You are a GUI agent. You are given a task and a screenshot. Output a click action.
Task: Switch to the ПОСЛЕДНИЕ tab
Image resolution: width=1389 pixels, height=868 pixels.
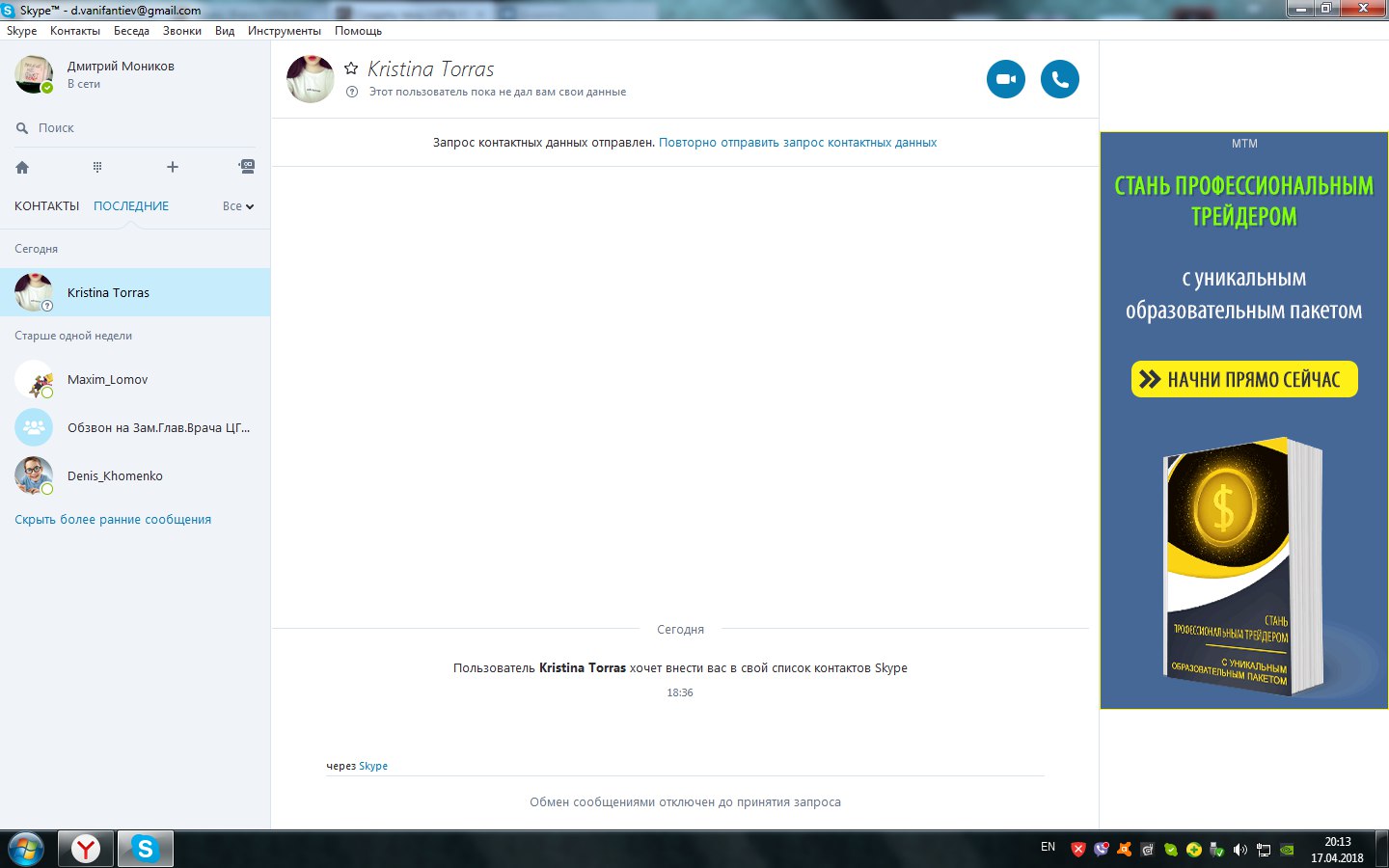pos(131,205)
